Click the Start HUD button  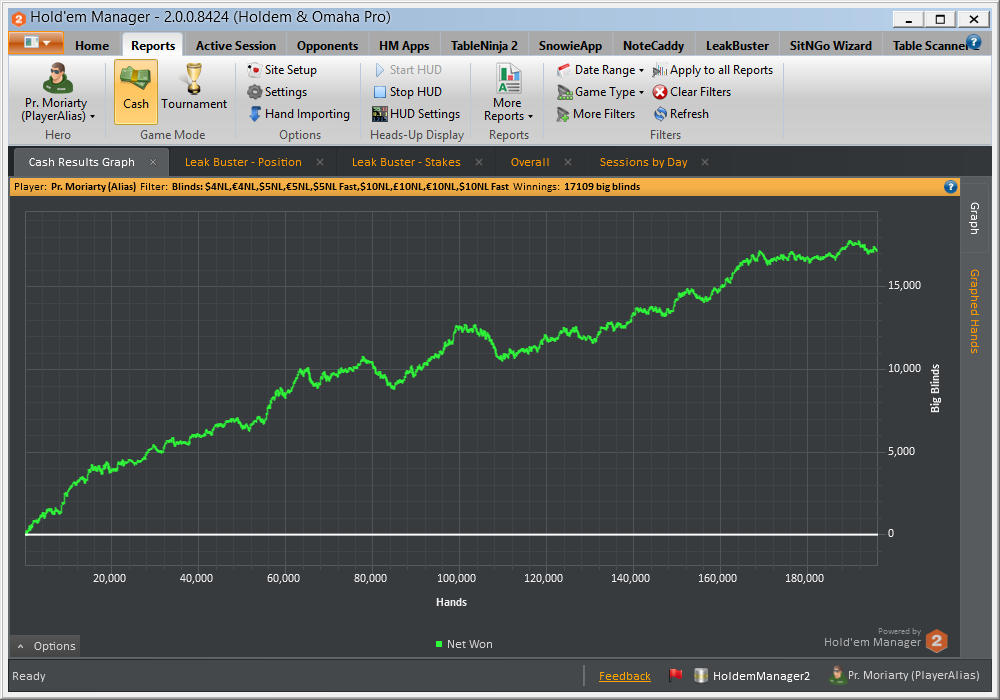pyautogui.click(x=408, y=70)
